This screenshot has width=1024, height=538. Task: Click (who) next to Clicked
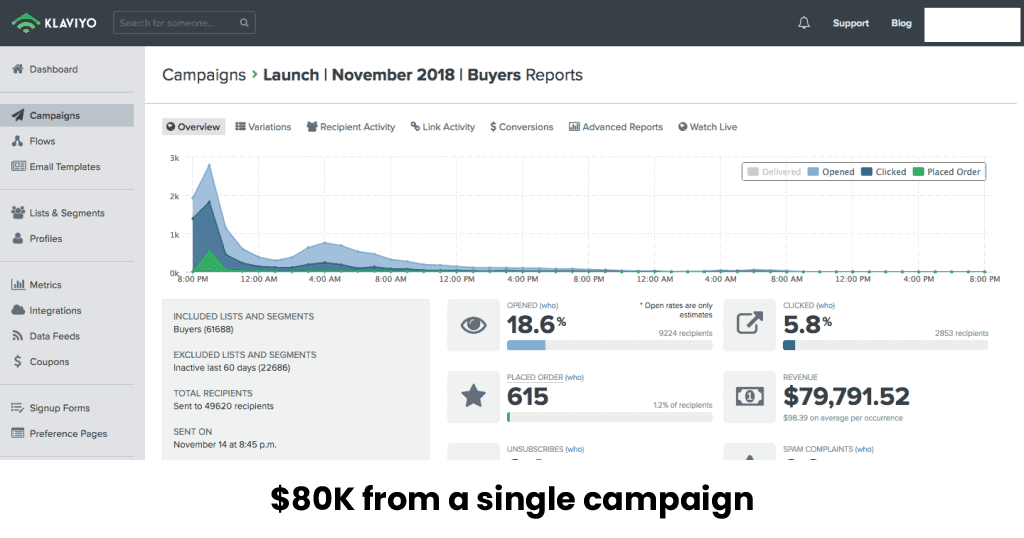point(825,305)
